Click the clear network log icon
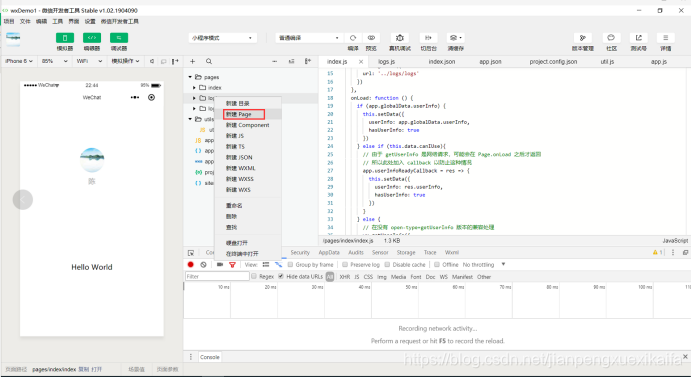The height and width of the screenshot is (378, 692). (203, 265)
